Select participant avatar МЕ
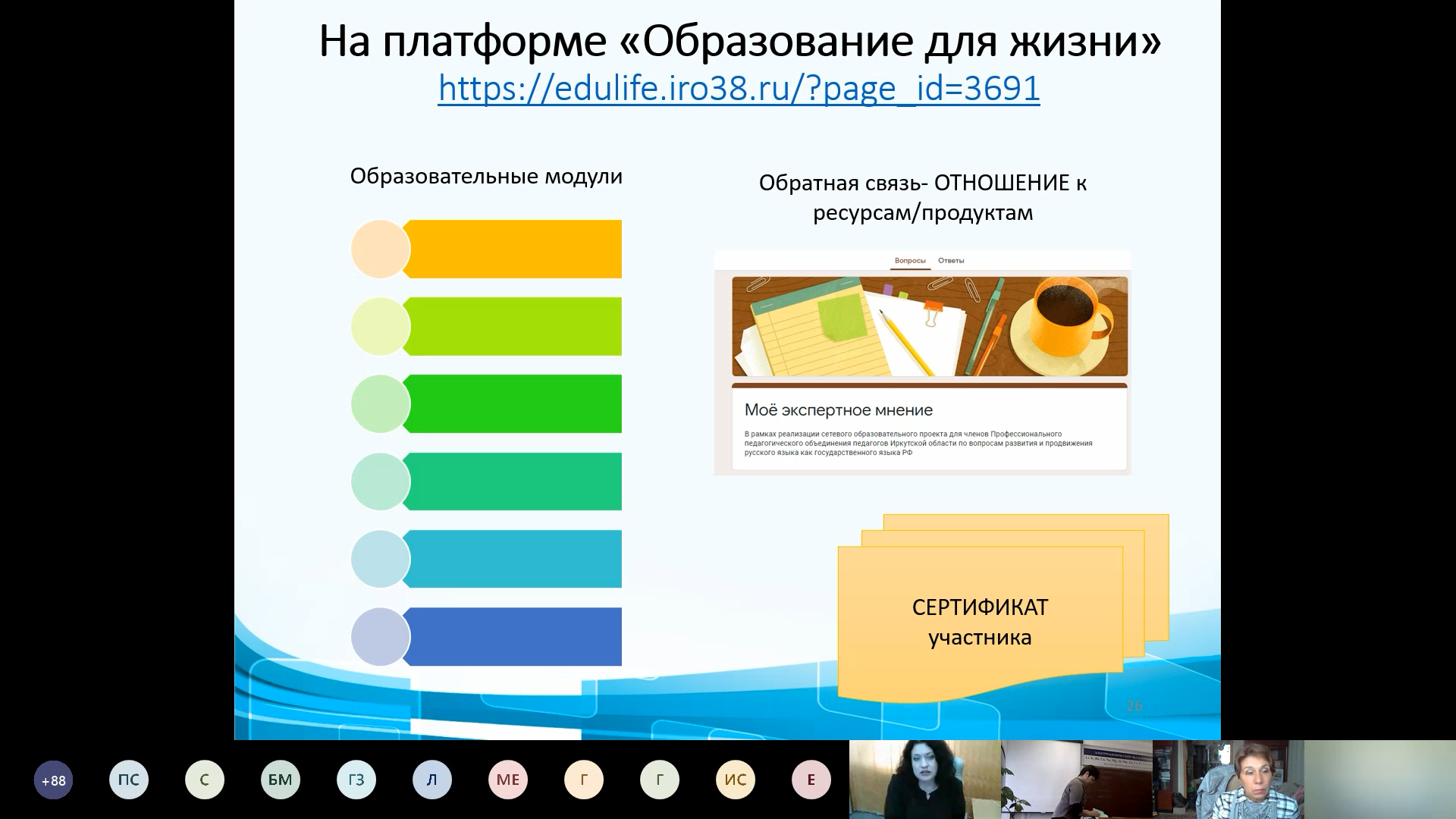Image resolution: width=1456 pixels, height=819 pixels. click(x=508, y=780)
